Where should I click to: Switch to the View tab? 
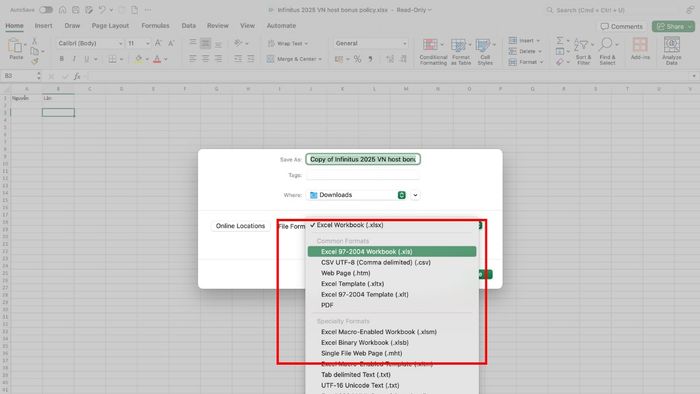pyautogui.click(x=247, y=26)
